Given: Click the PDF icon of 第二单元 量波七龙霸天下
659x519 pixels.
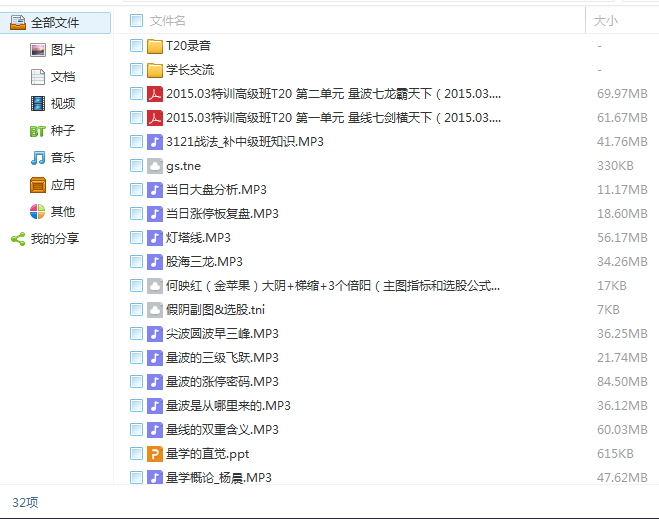Looking at the screenshot, I should (155, 94).
